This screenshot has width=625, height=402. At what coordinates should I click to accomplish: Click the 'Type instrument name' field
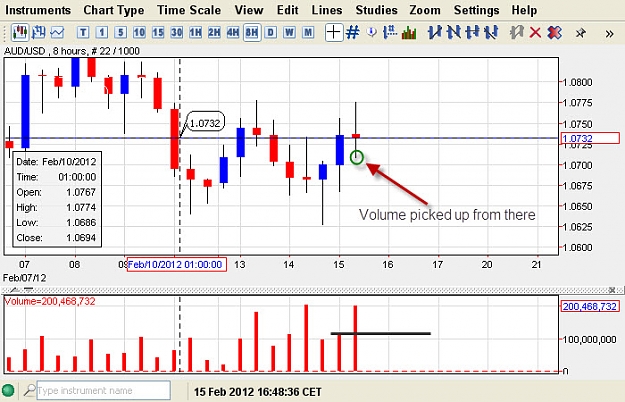pyautogui.click(x=103, y=390)
